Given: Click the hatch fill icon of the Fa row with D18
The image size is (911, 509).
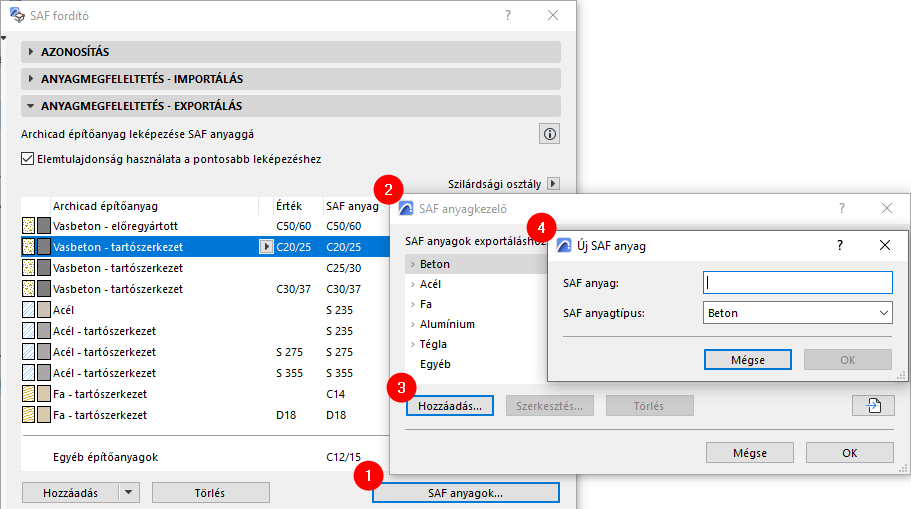Looking at the screenshot, I should (28, 415).
